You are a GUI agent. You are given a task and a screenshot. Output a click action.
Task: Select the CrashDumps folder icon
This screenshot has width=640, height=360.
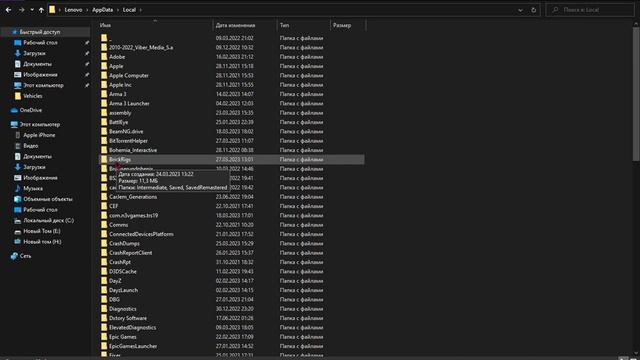(x=104, y=243)
